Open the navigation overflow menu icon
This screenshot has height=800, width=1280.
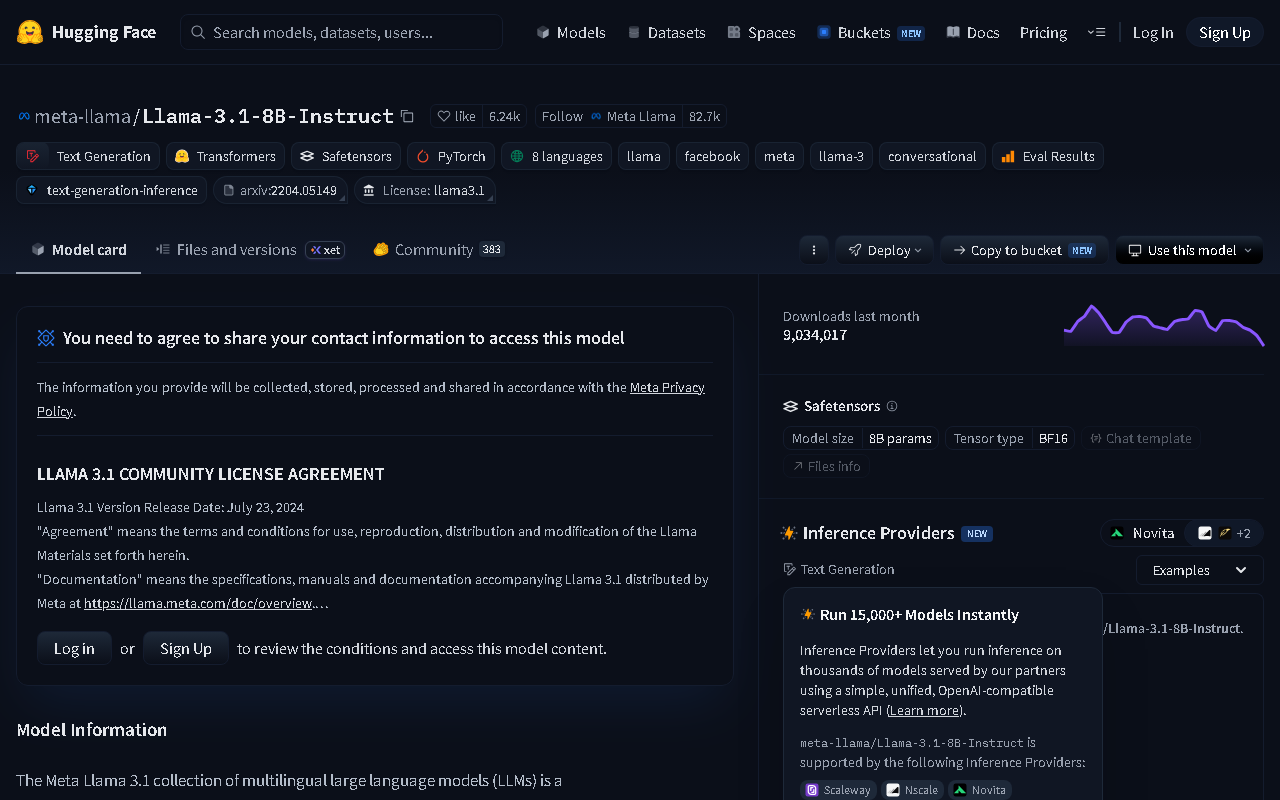click(1095, 32)
